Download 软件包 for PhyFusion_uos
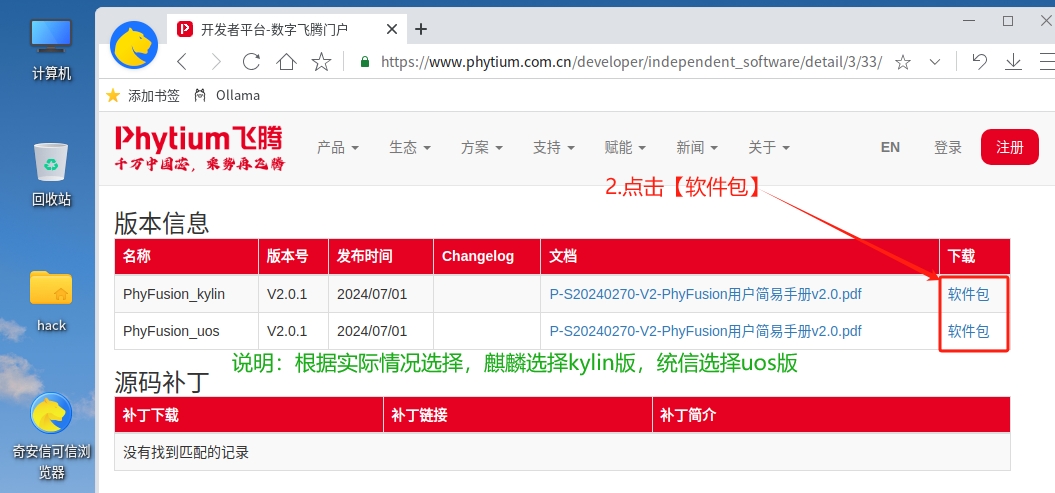This screenshot has height=493, width=1055. click(968, 331)
